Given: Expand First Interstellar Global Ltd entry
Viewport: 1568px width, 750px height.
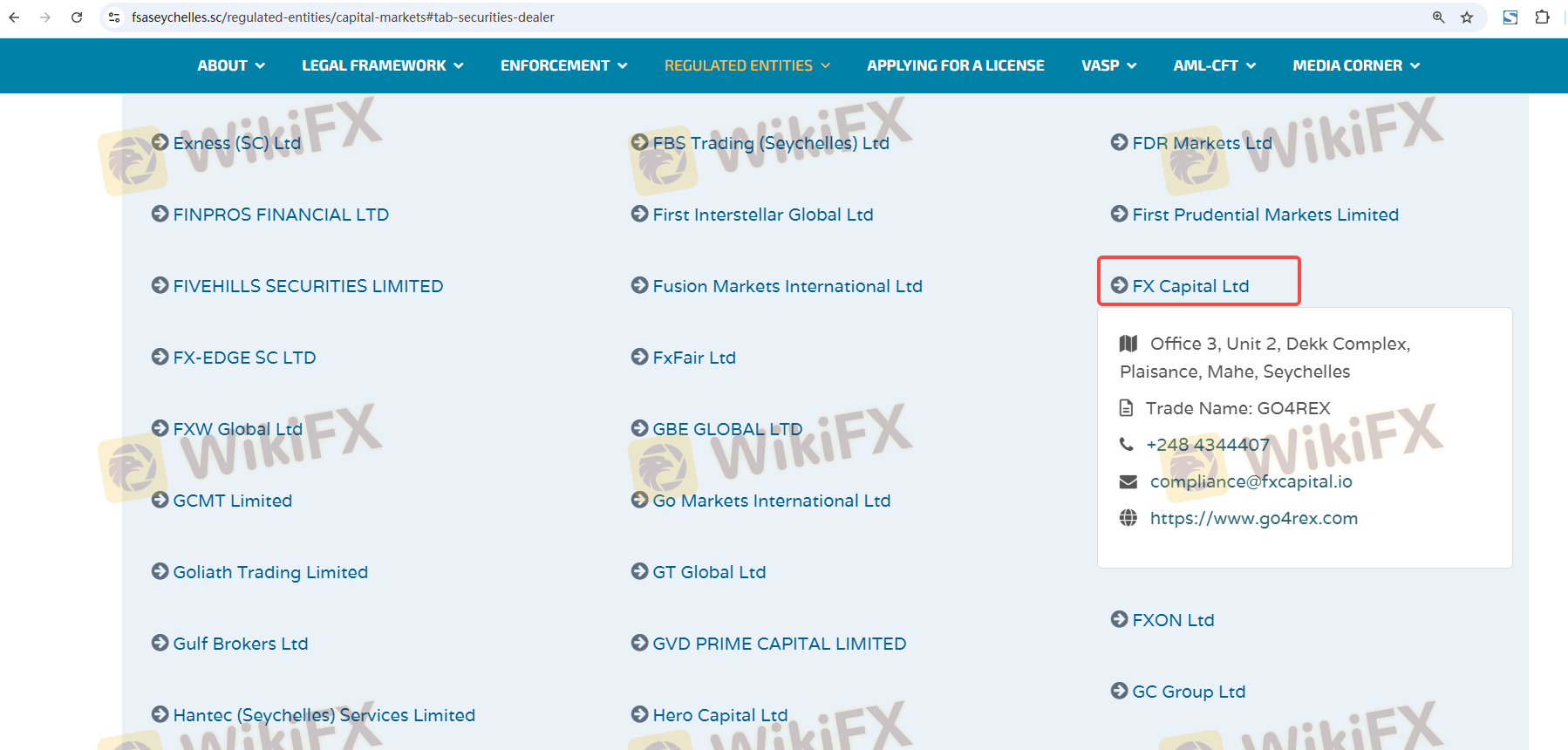Looking at the screenshot, I should click(x=753, y=215).
